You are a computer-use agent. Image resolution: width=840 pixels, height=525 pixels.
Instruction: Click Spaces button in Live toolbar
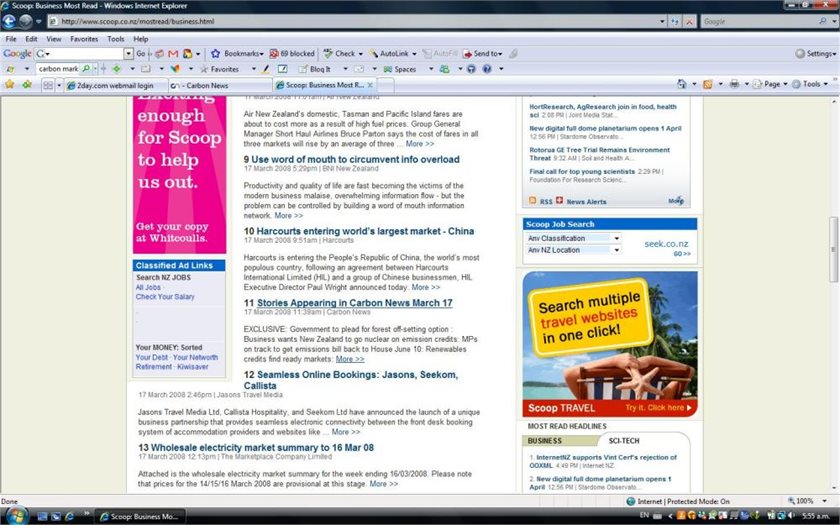click(x=400, y=69)
